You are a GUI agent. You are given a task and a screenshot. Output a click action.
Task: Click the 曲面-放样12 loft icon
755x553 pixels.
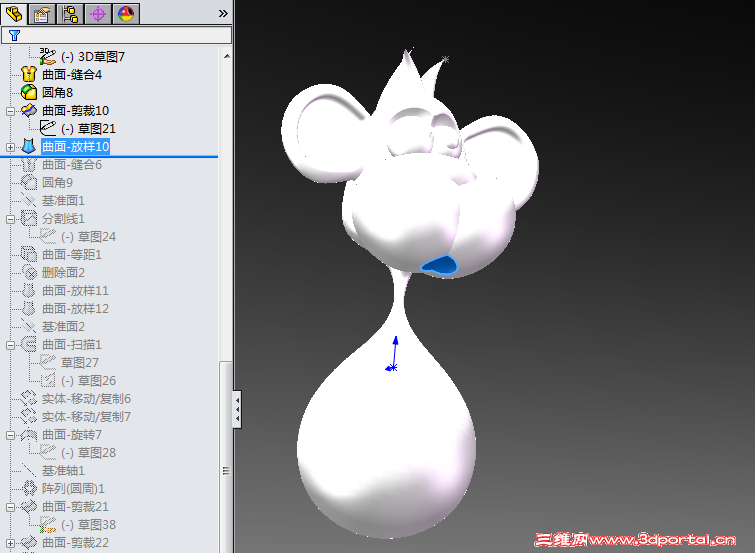click(x=29, y=308)
